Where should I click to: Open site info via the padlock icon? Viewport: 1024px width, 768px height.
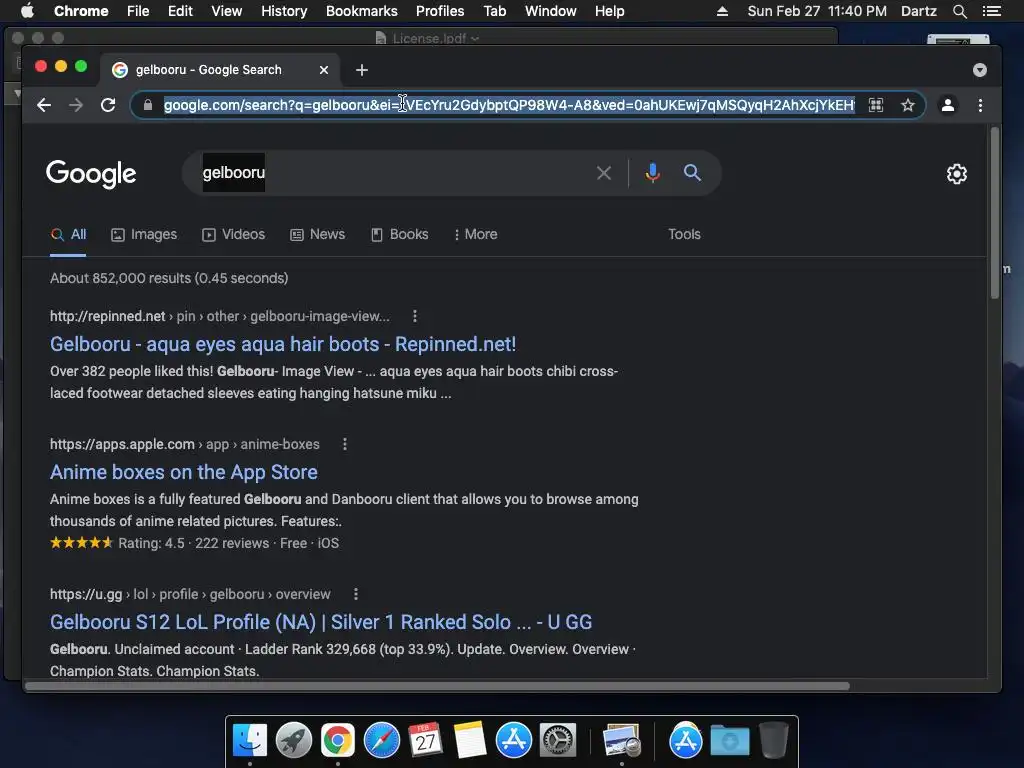tap(148, 105)
